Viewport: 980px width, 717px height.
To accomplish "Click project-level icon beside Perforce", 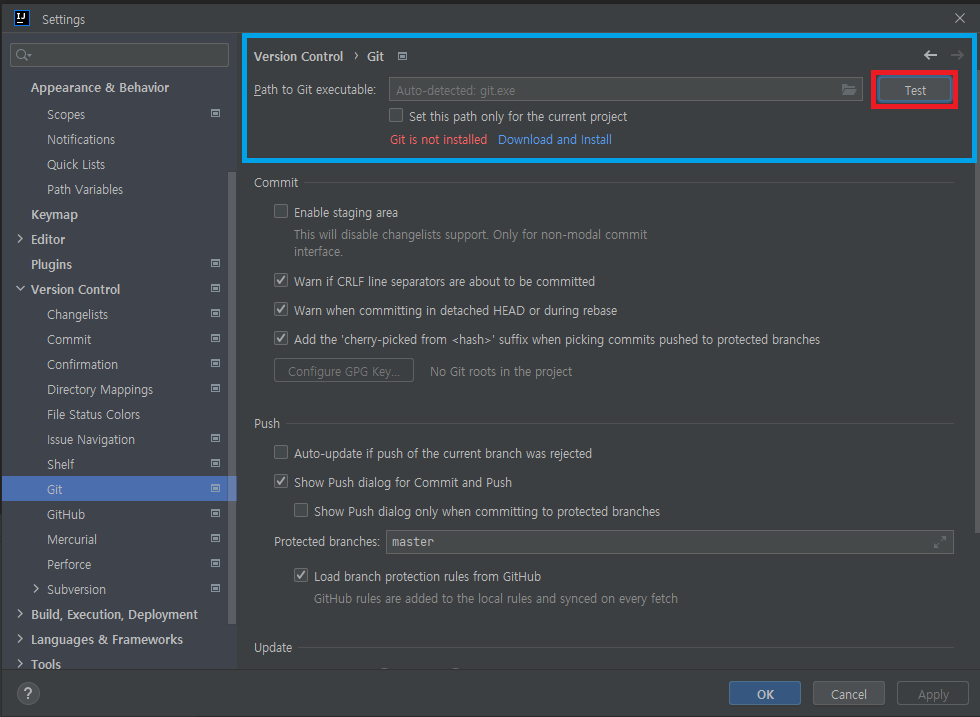I will 216,563.
